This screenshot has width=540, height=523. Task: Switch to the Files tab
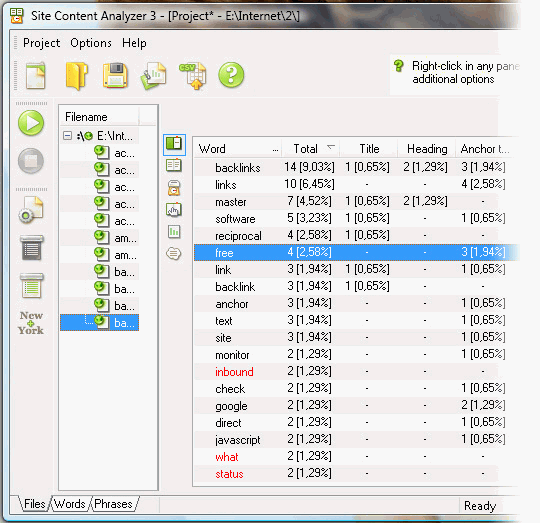pyautogui.click(x=34, y=504)
